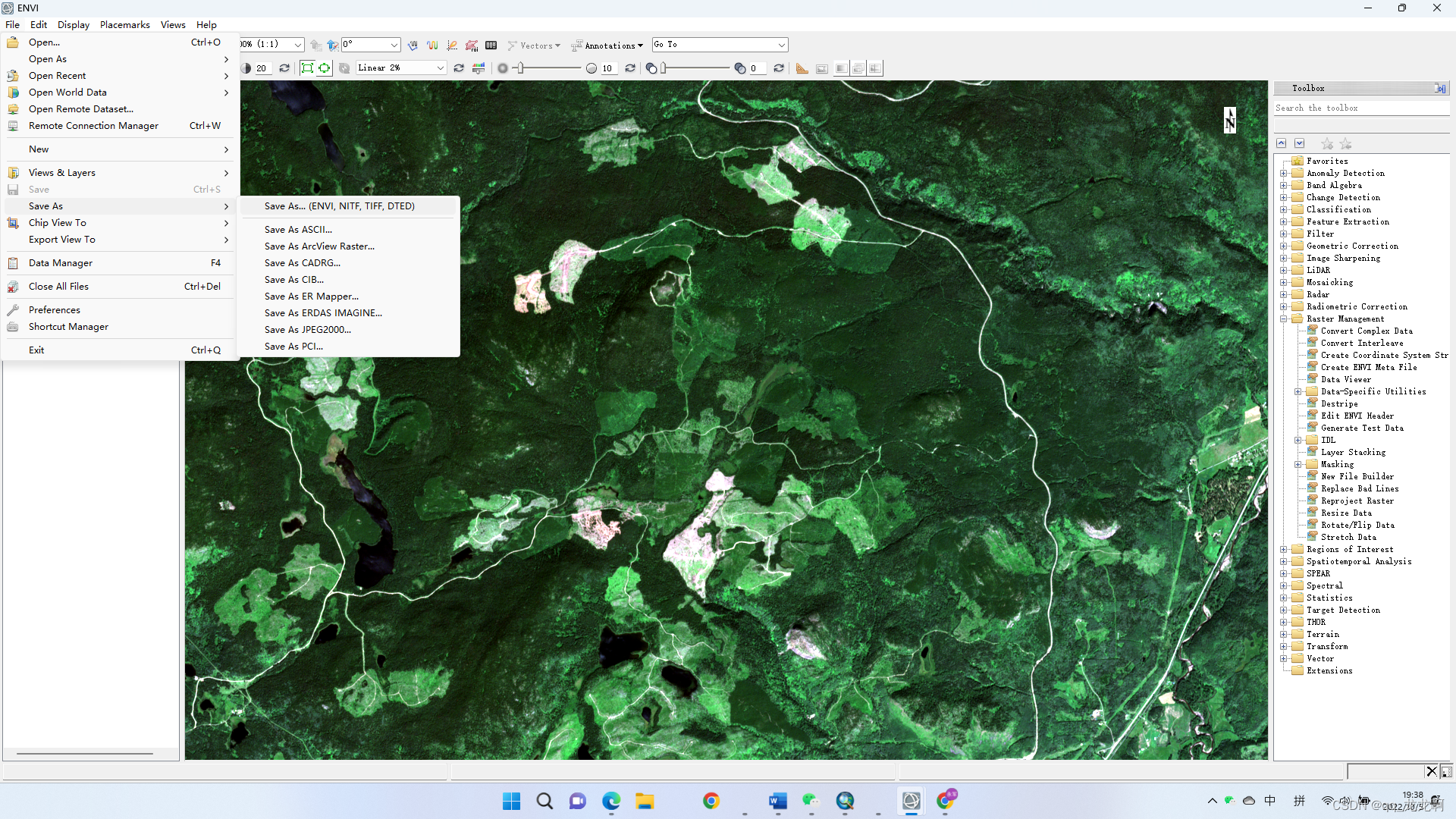Viewport: 1456px width, 819px height.
Task: Open Data Manager from File menu
Action: tap(61, 263)
